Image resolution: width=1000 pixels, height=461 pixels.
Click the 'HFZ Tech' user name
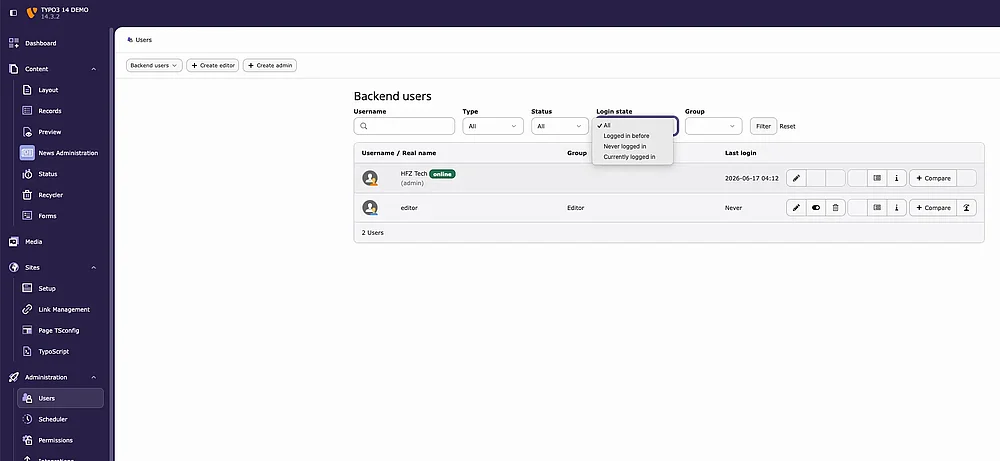tap(414, 173)
